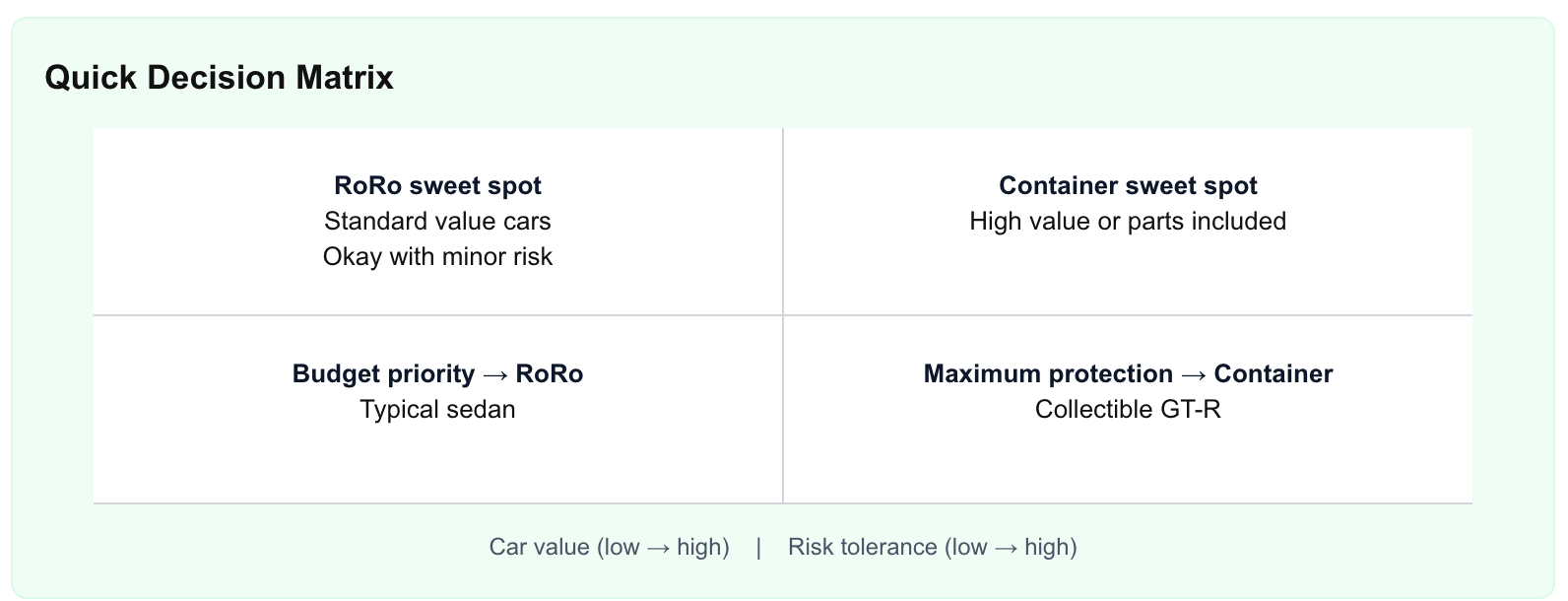Click the arrow after "Budget priority"
This screenshot has width=1568, height=601.
495,374
